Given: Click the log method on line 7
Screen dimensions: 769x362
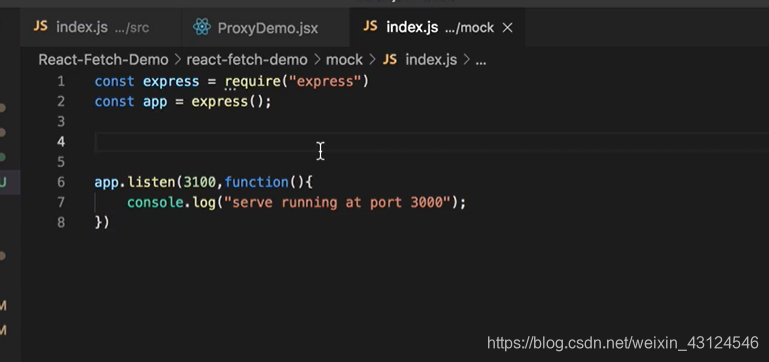Looking at the screenshot, I should pyautogui.click(x=204, y=203).
